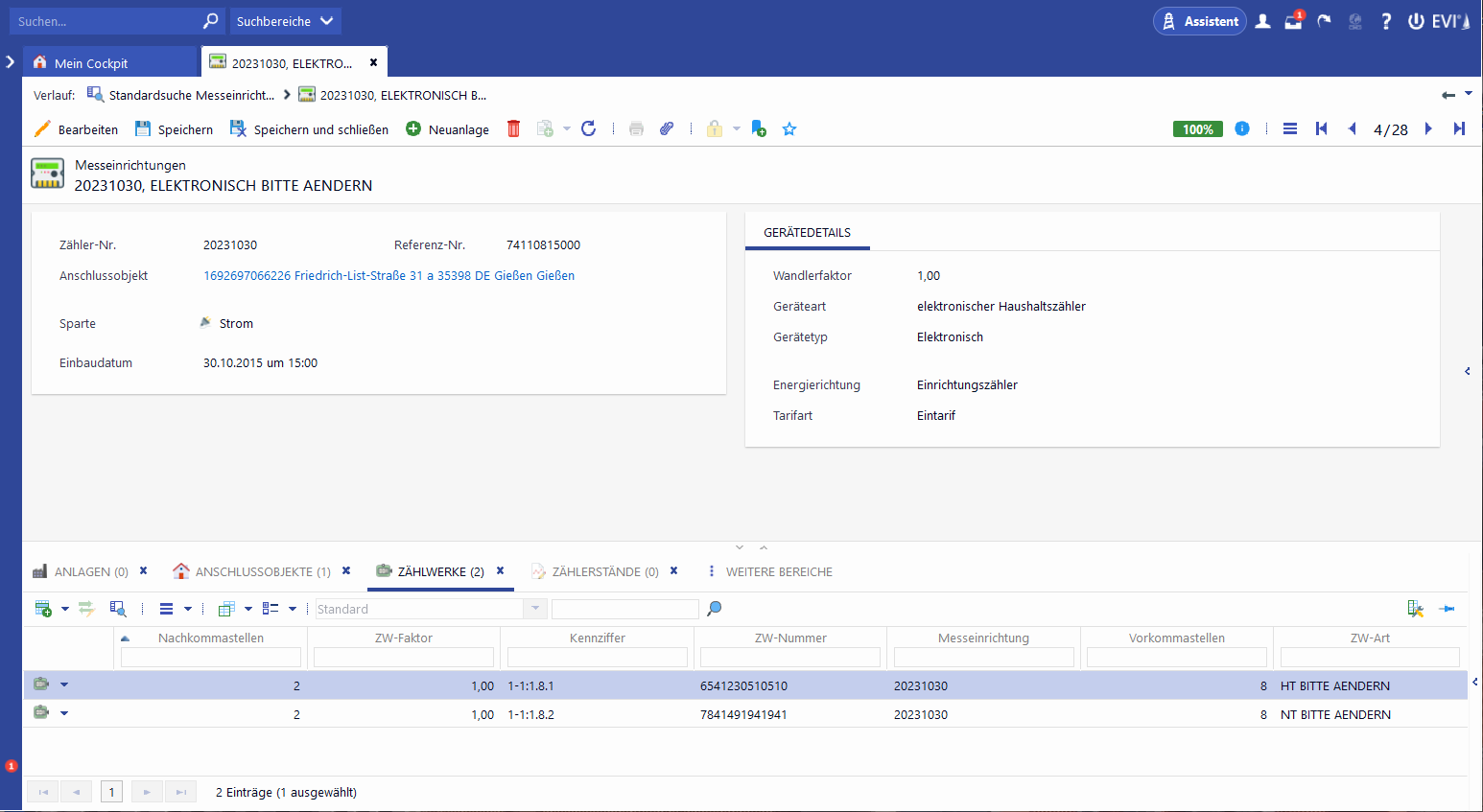
Task: Click the blue info icon beside 100%
Action: (x=1242, y=128)
